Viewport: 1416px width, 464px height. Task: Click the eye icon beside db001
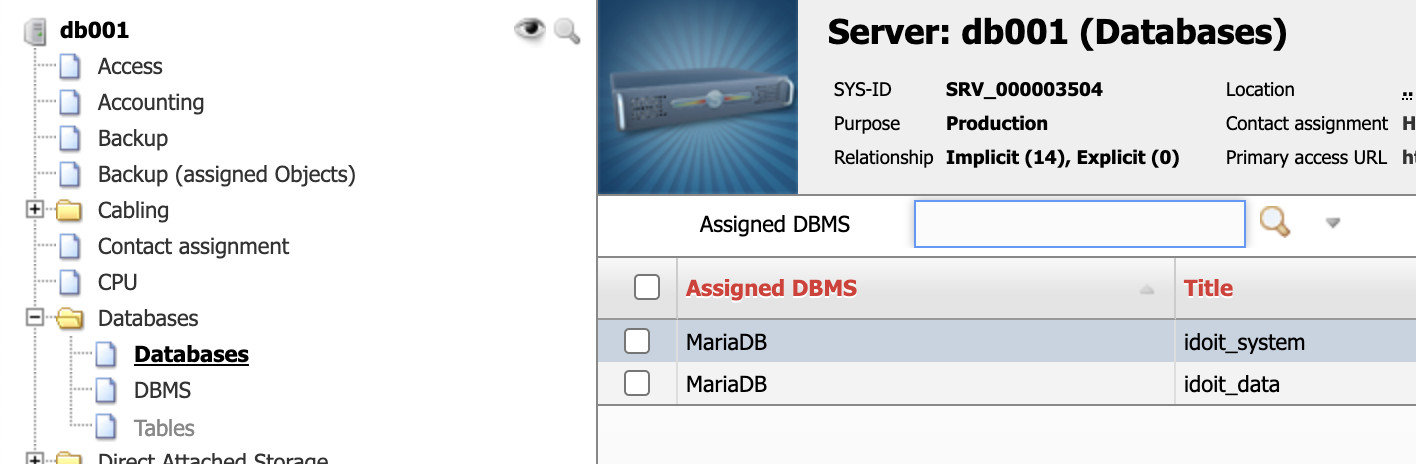tap(529, 31)
